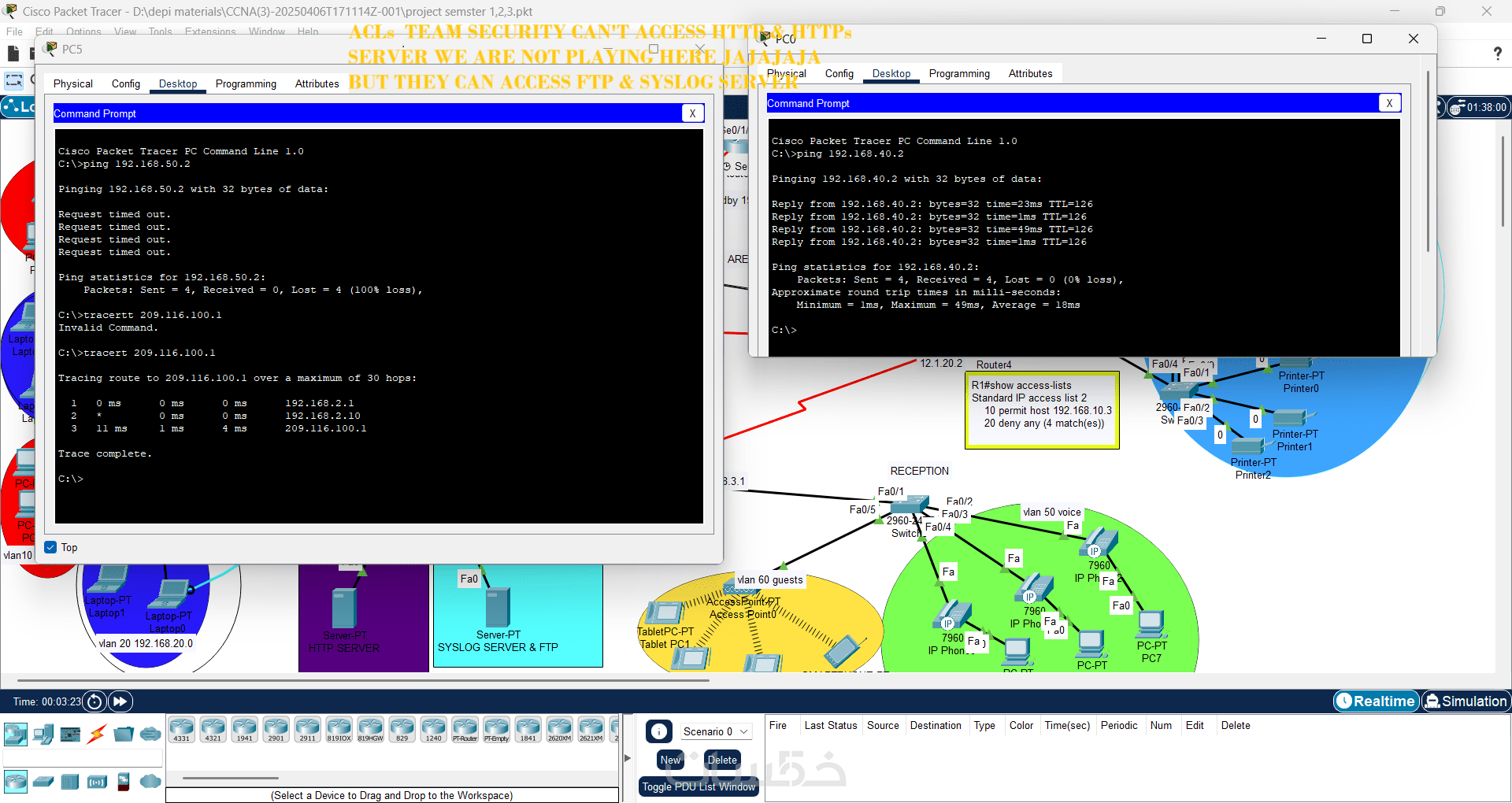Click inside the PC5 command prompt terminal
Screen dimensions: 1512x803
379,326
